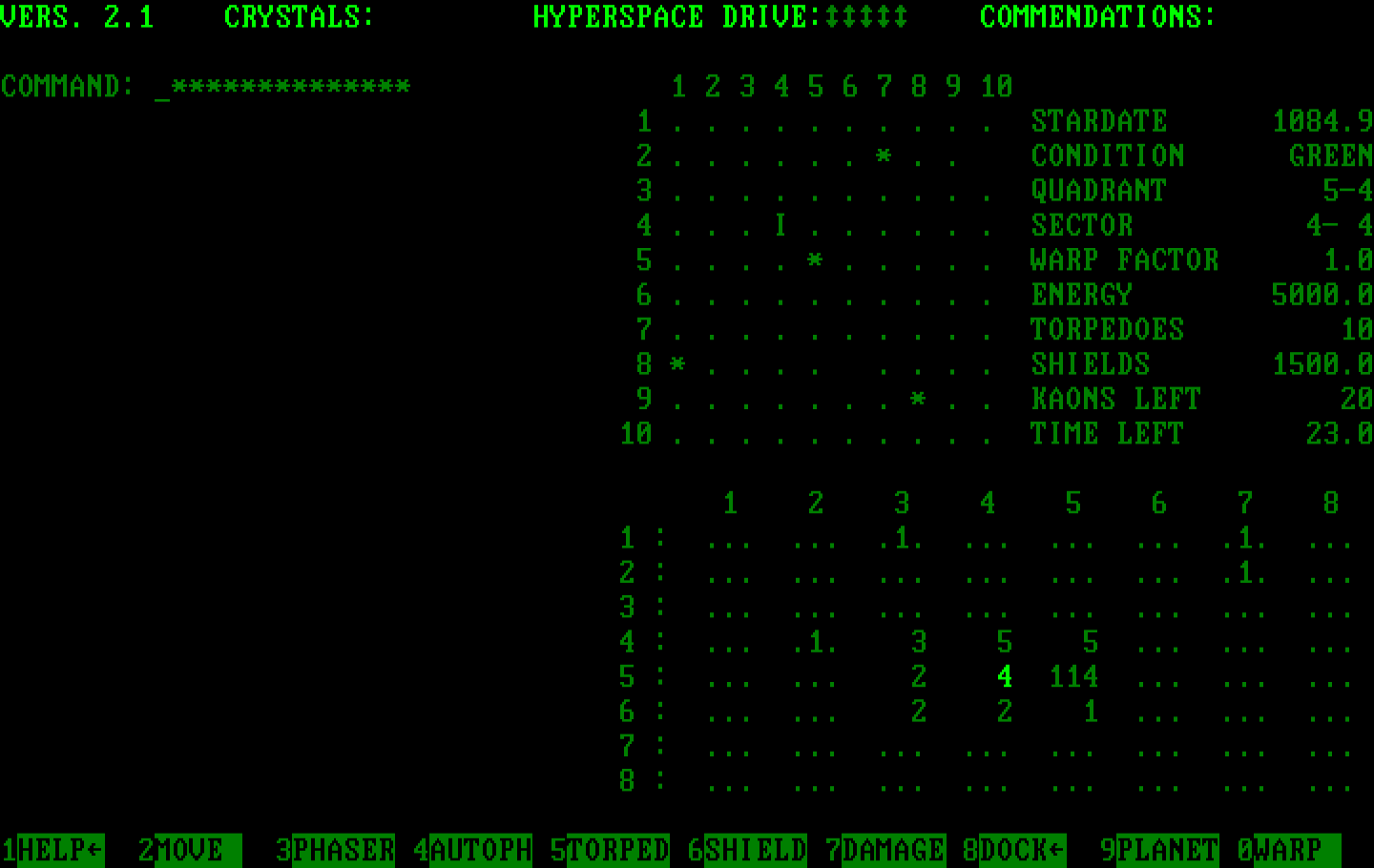The height and width of the screenshot is (868, 1374).
Task: Fire via the TORPED function key
Action: (618, 849)
